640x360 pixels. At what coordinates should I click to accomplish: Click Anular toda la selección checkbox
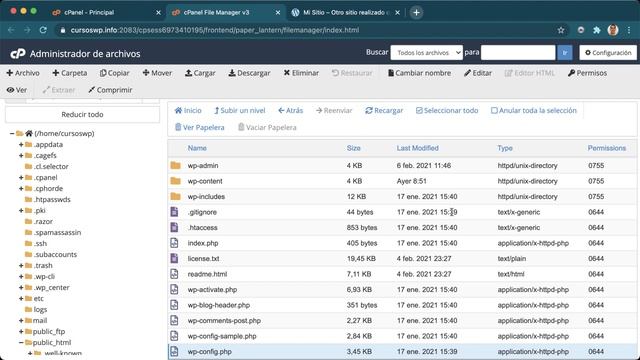click(x=494, y=111)
